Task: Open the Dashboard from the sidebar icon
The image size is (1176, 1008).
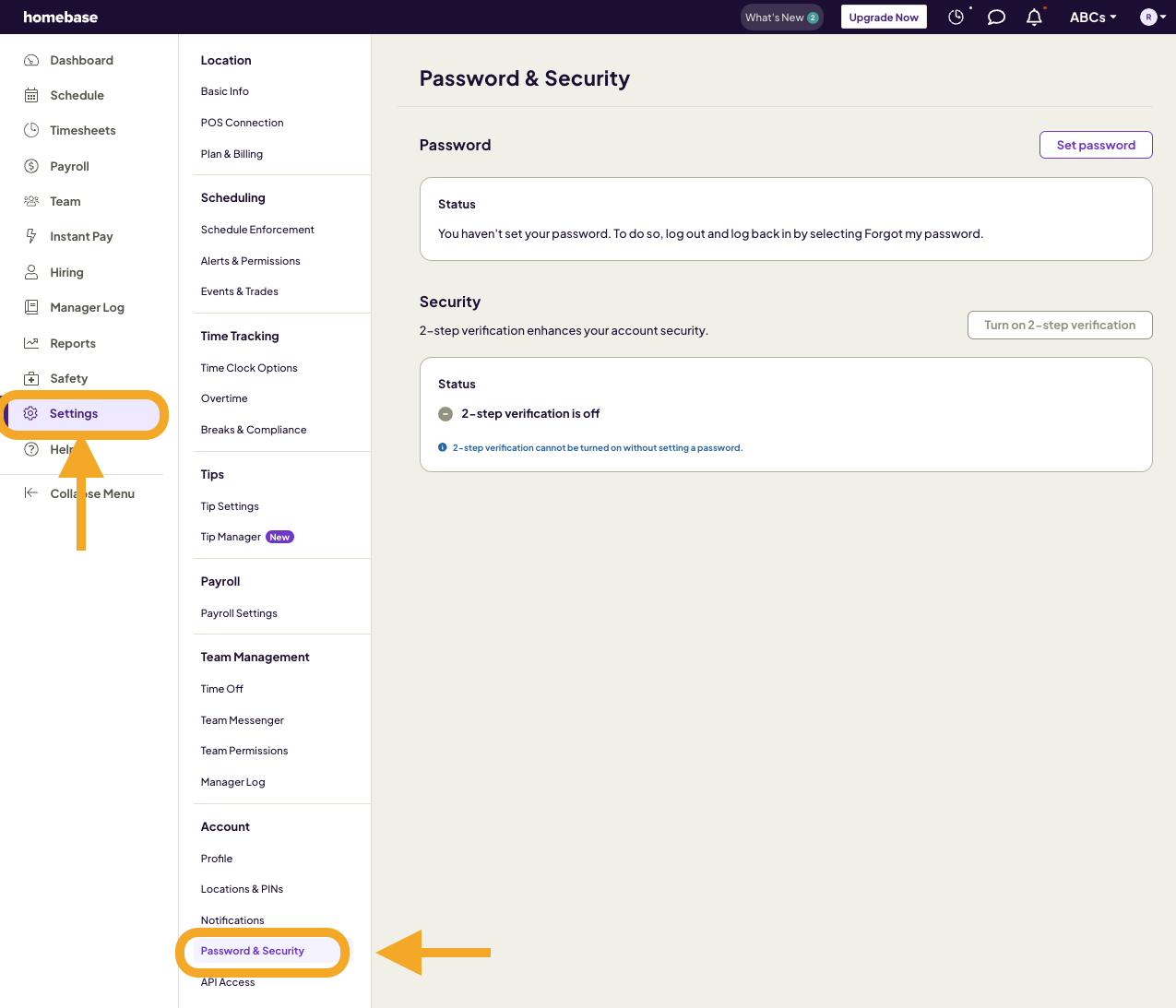Action: coord(33,59)
